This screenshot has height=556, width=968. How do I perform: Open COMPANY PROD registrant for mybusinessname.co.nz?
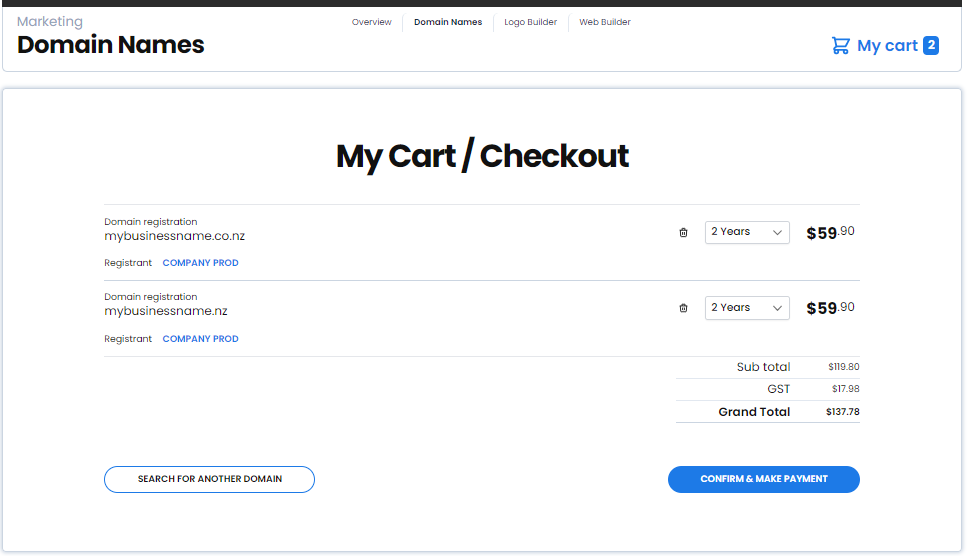[201, 263]
